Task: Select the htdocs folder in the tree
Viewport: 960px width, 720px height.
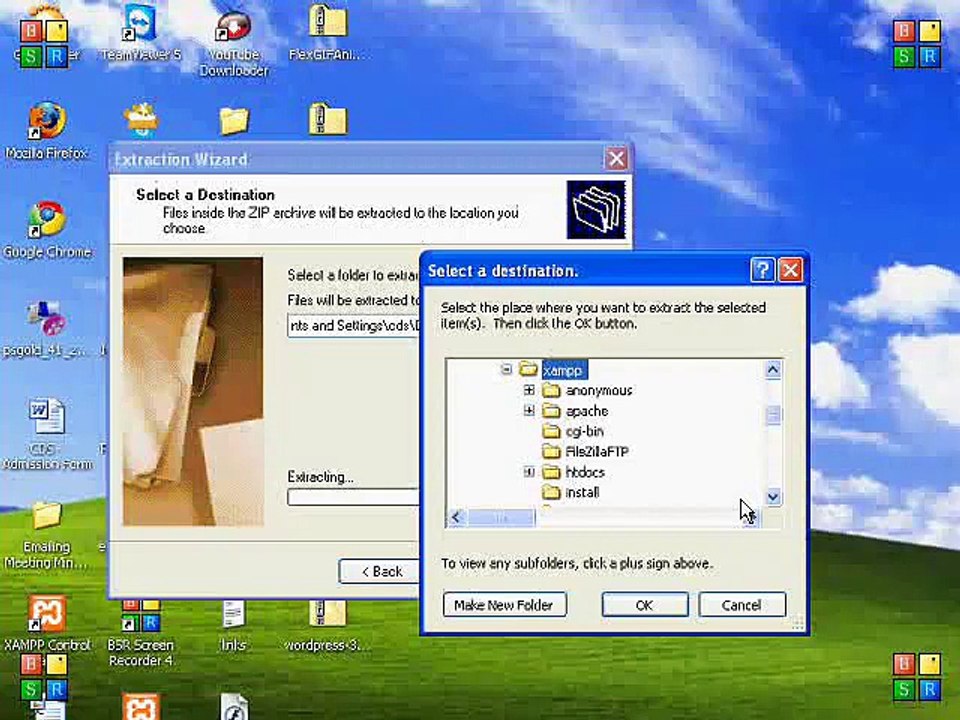Action: [574, 472]
